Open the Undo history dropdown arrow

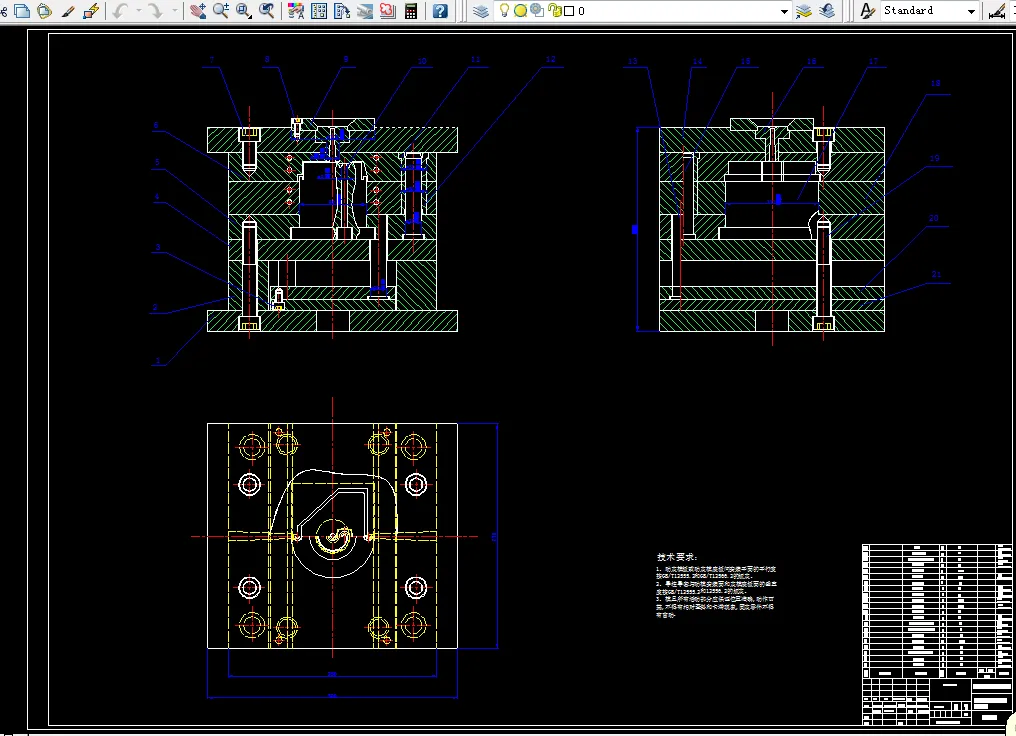tap(138, 10)
